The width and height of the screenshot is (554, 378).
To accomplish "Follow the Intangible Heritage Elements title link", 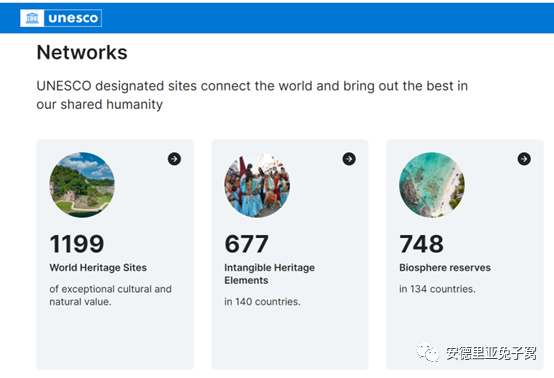I will (x=269, y=274).
